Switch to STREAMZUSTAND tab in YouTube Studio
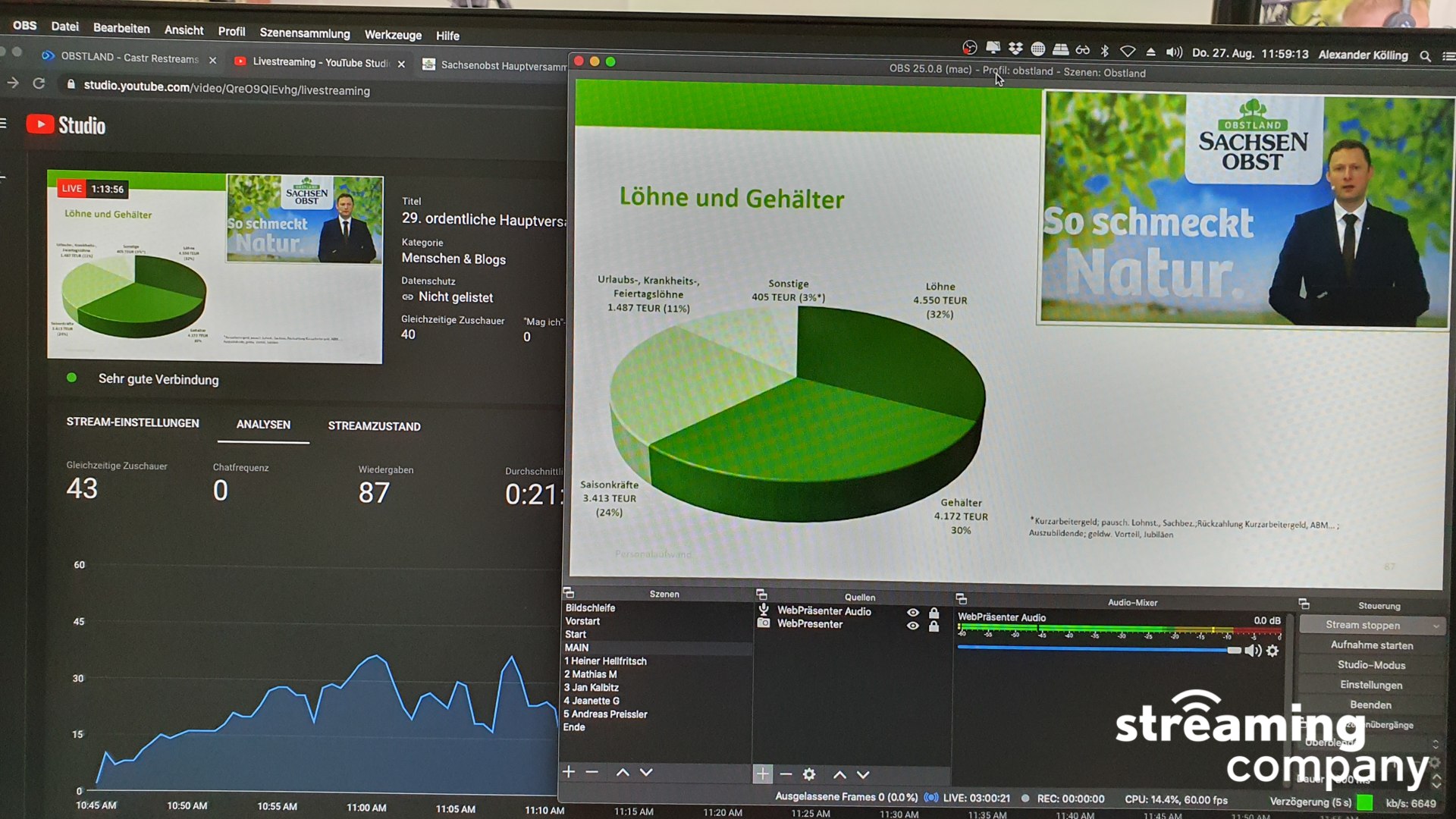Screen dimensions: 1456x819 click(x=374, y=426)
